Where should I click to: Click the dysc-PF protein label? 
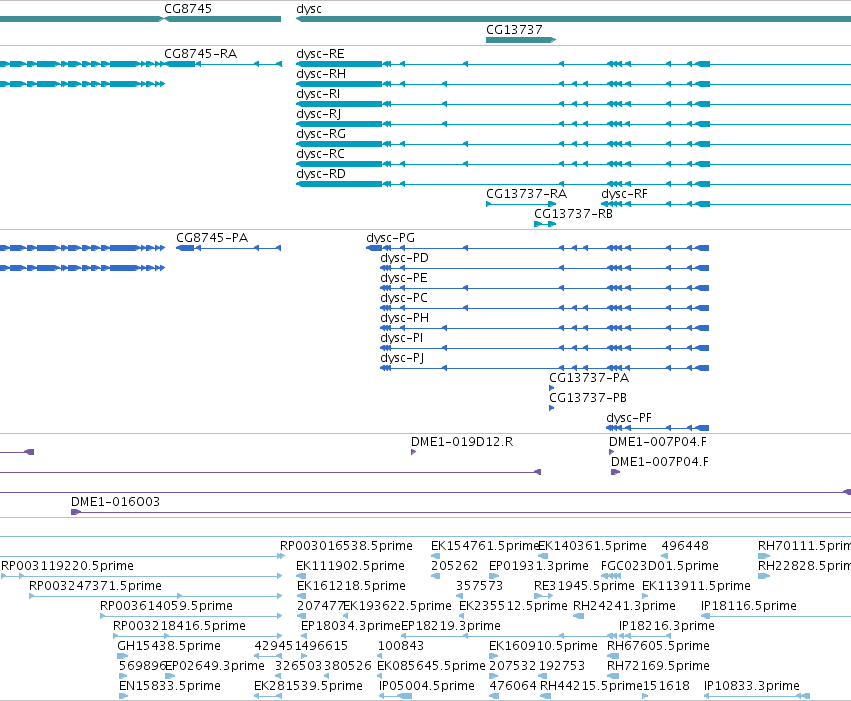pyautogui.click(x=628, y=418)
